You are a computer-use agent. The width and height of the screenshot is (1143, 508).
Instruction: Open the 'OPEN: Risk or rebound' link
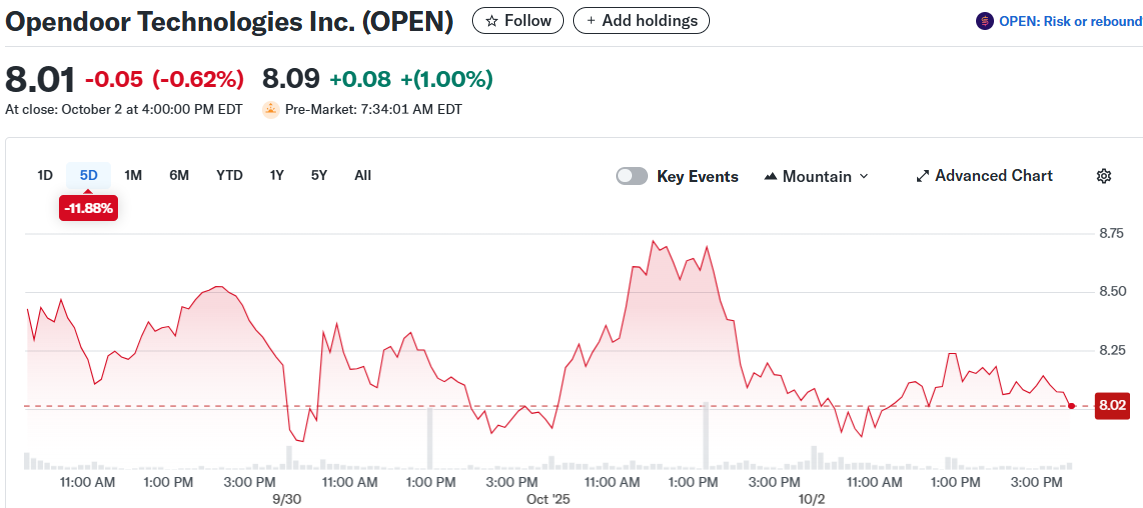[1069, 21]
